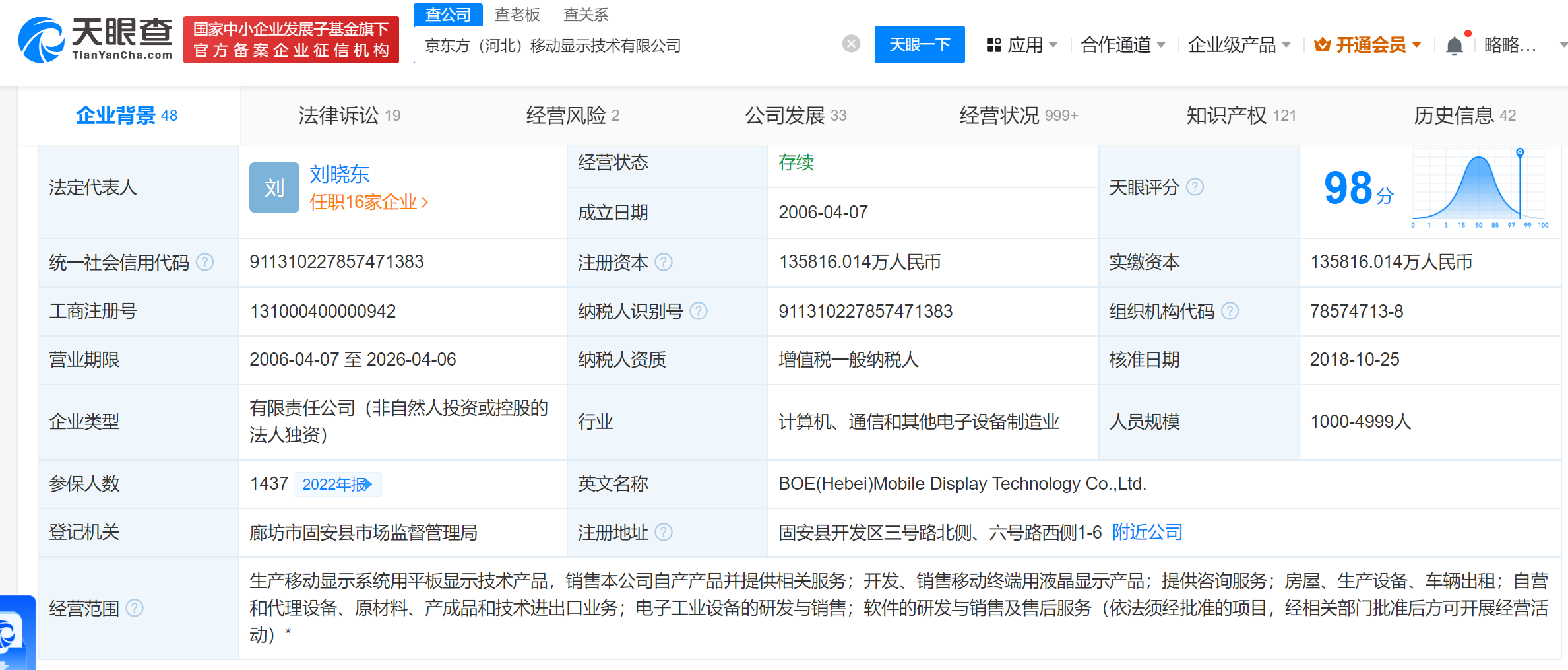Screen dimensions: 1568x670
Task: Open the notification bell
Action: click(x=1454, y=46)
